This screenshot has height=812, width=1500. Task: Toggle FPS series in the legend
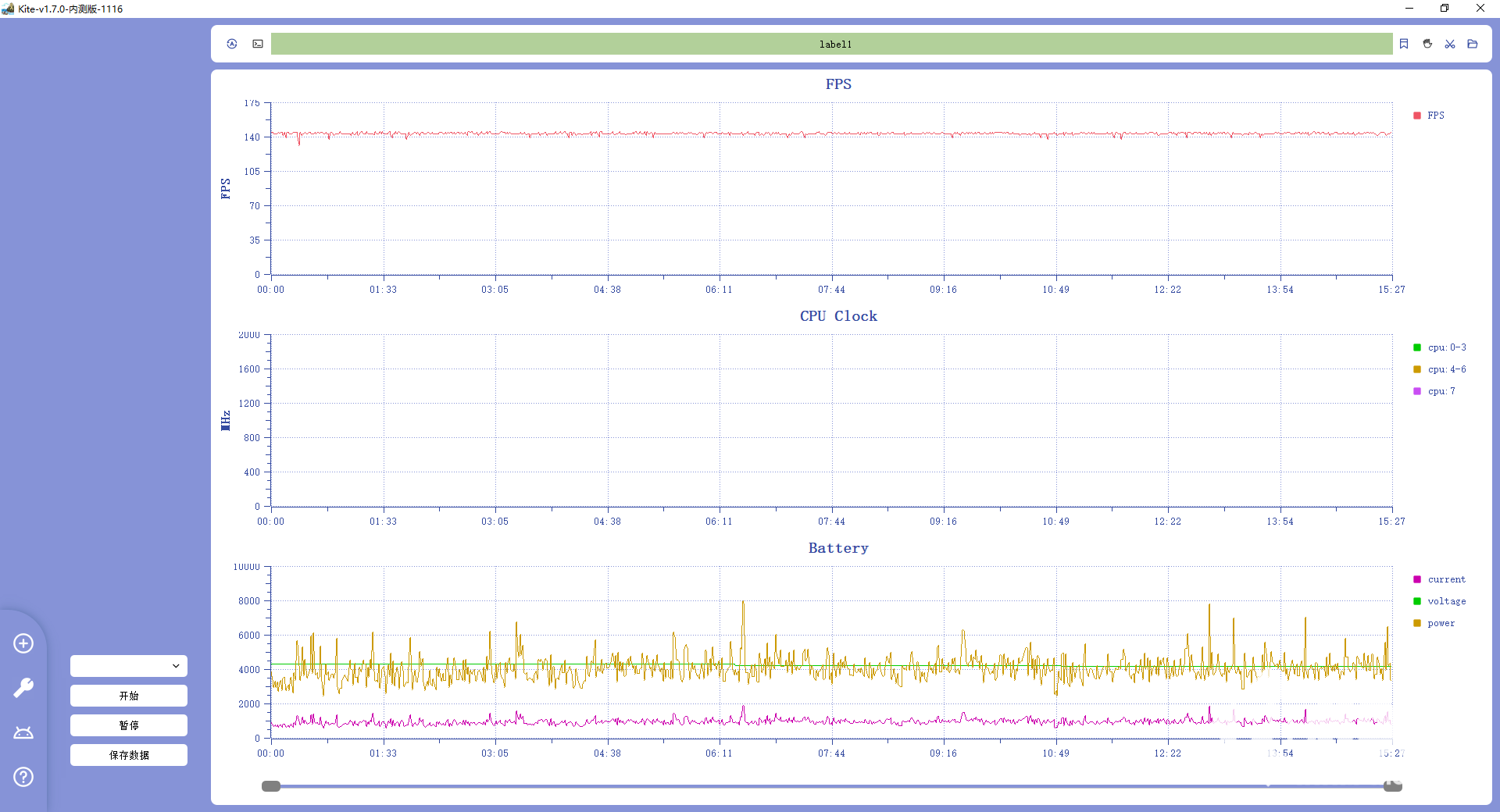(x=1429, y=116)
